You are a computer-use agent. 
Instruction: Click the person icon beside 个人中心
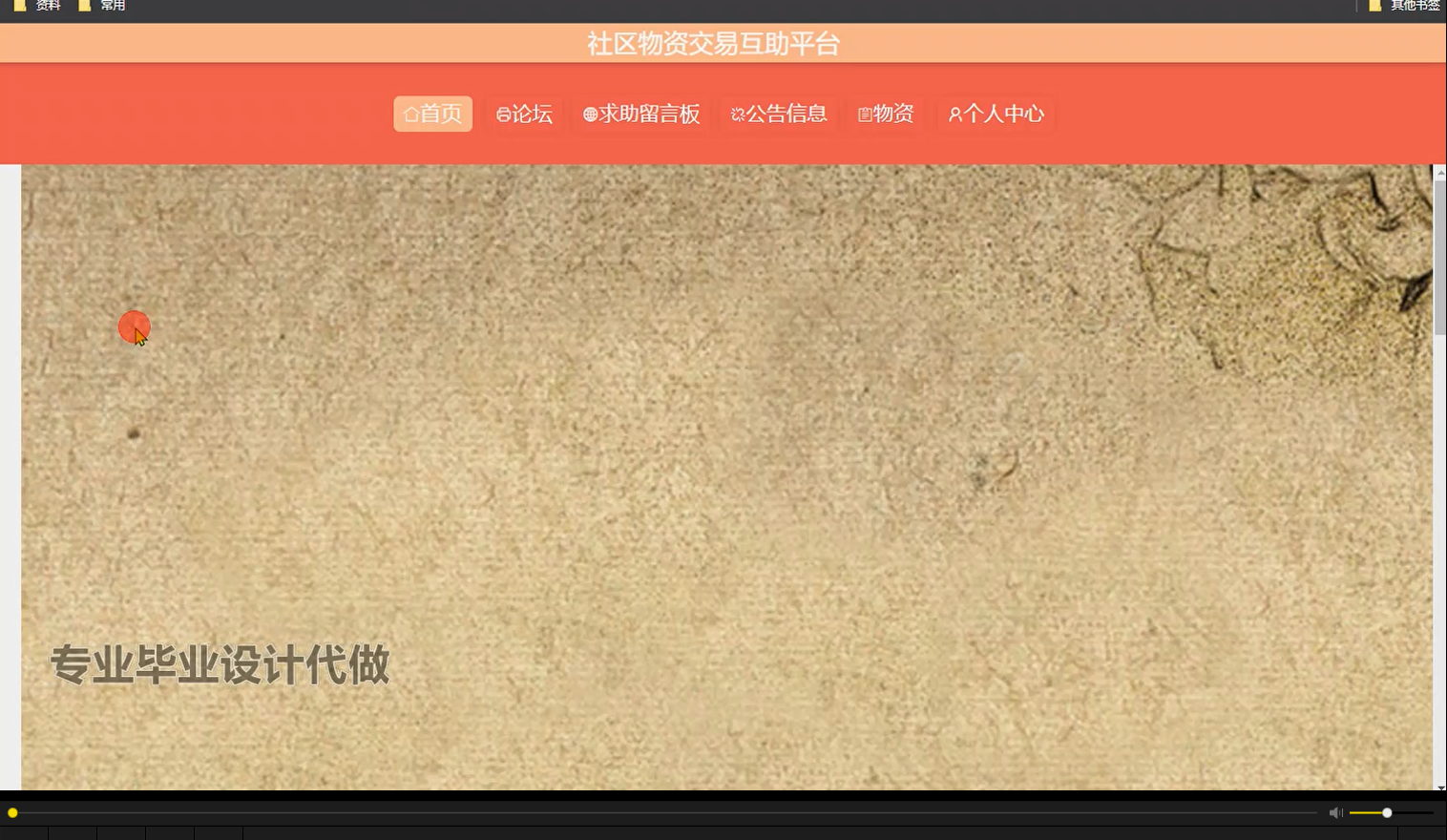coord(954,115)
